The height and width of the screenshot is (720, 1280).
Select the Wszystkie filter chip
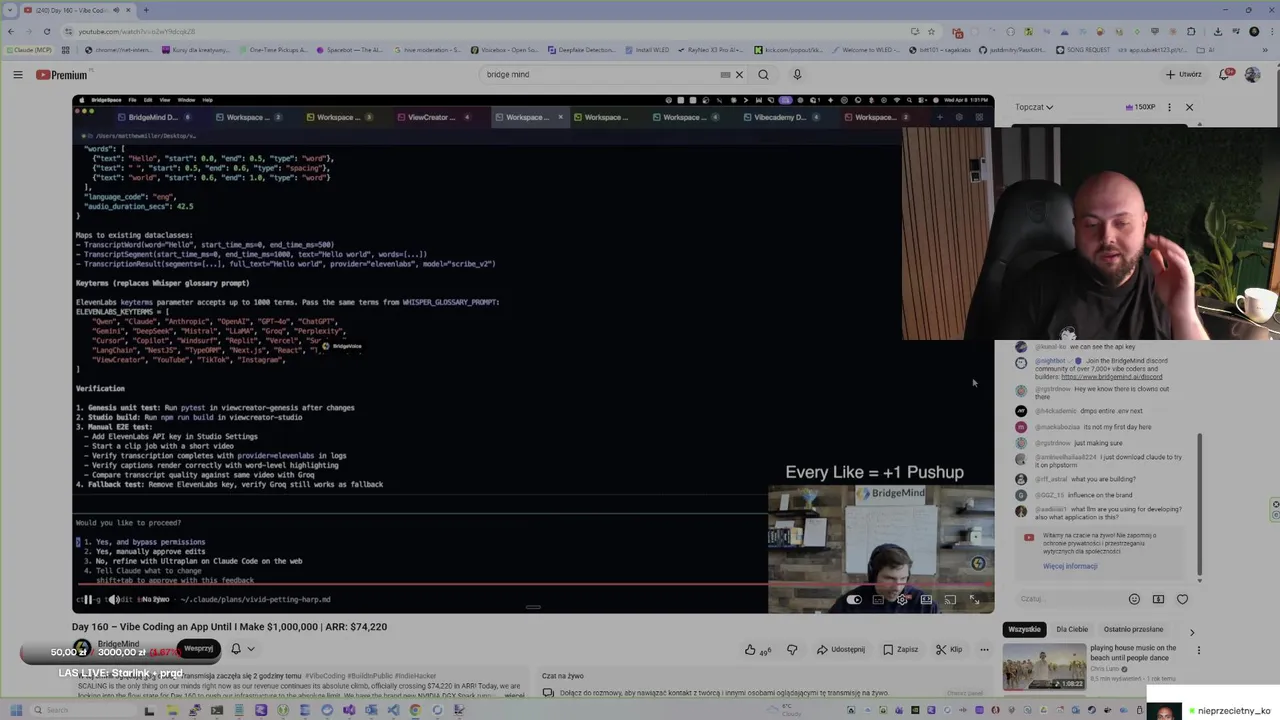click(1024, 629)
